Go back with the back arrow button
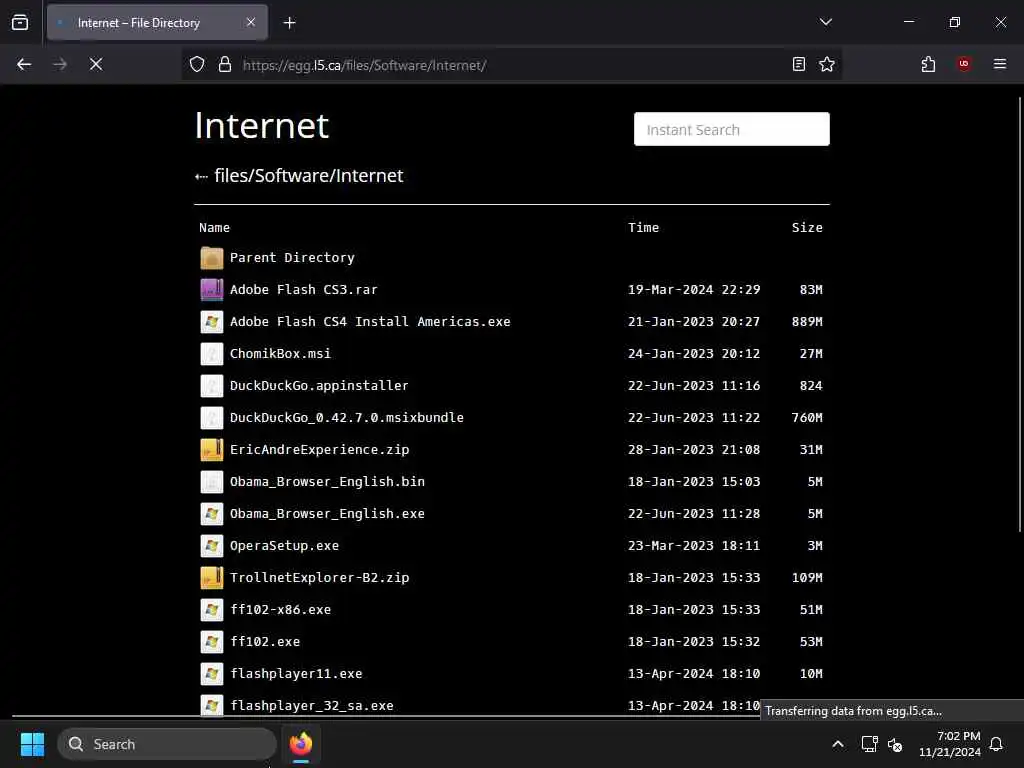Screen dimensions: 1024x768 click(24, 64)
